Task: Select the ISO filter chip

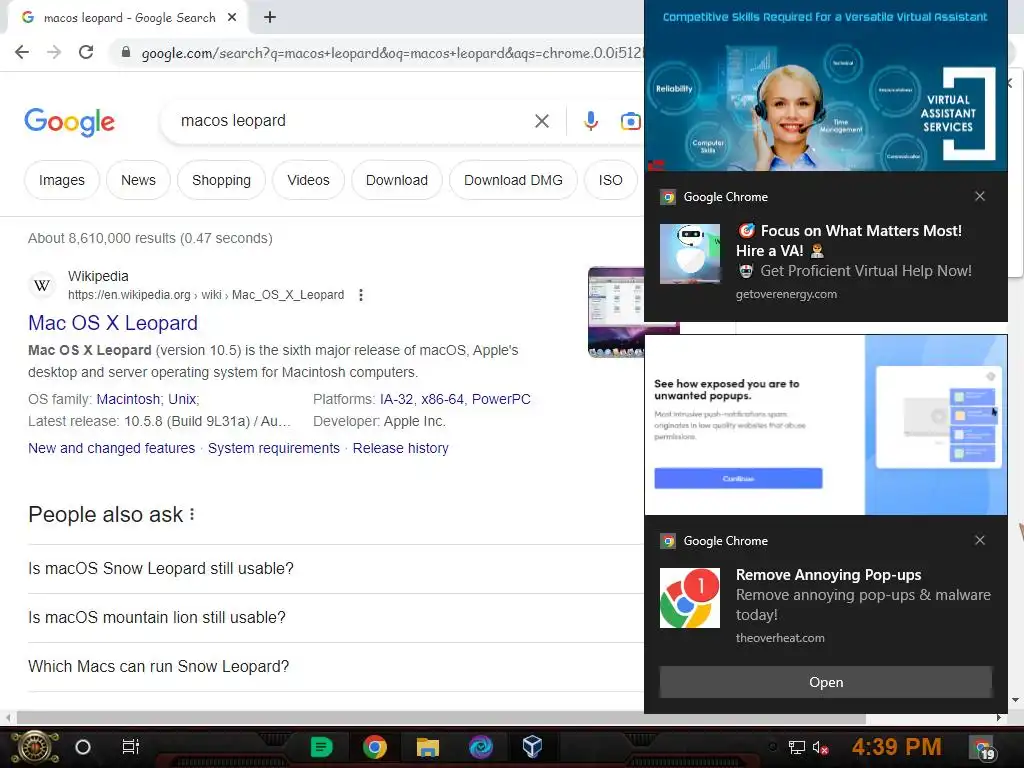Action: (611, 180)
